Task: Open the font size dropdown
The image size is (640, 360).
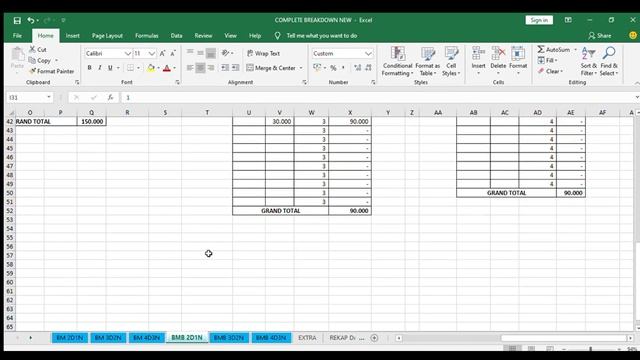Action: tap(152, 53)
